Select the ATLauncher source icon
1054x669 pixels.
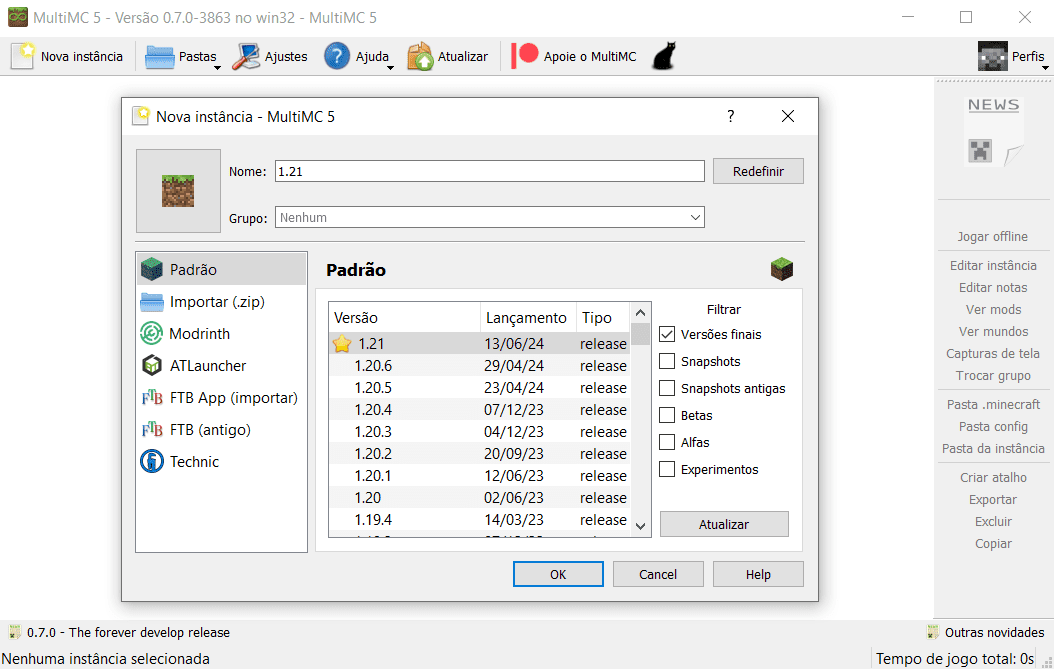(151, 365)
